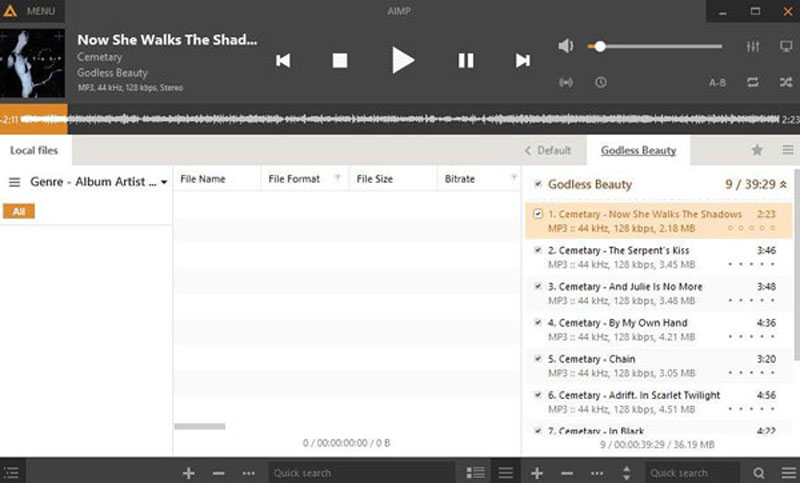Open playlist sorting arrows icon
The image size is (800, 483).
[x=627, y=473]
